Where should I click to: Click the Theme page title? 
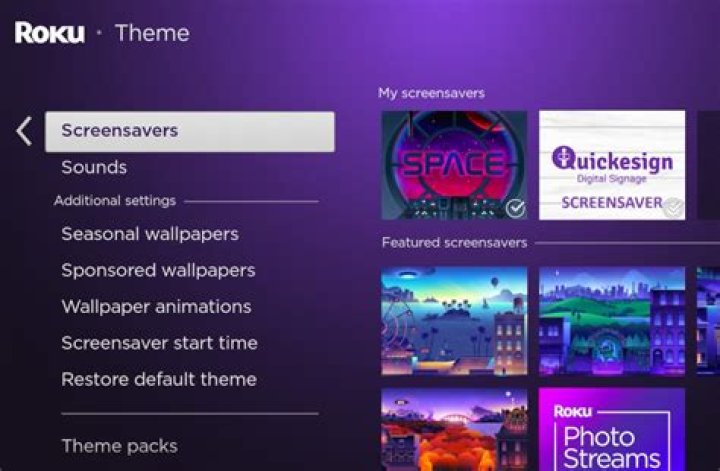tap(152, 32)
